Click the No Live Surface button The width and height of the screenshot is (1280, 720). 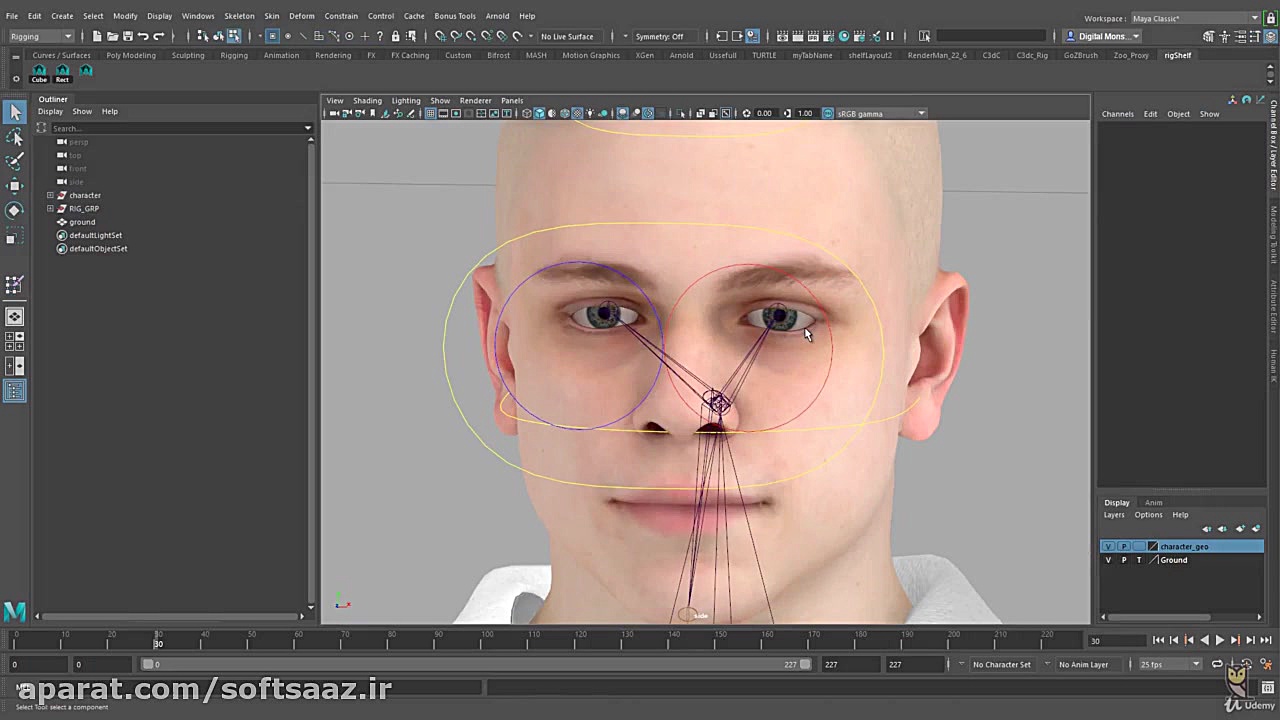[567, 36]
